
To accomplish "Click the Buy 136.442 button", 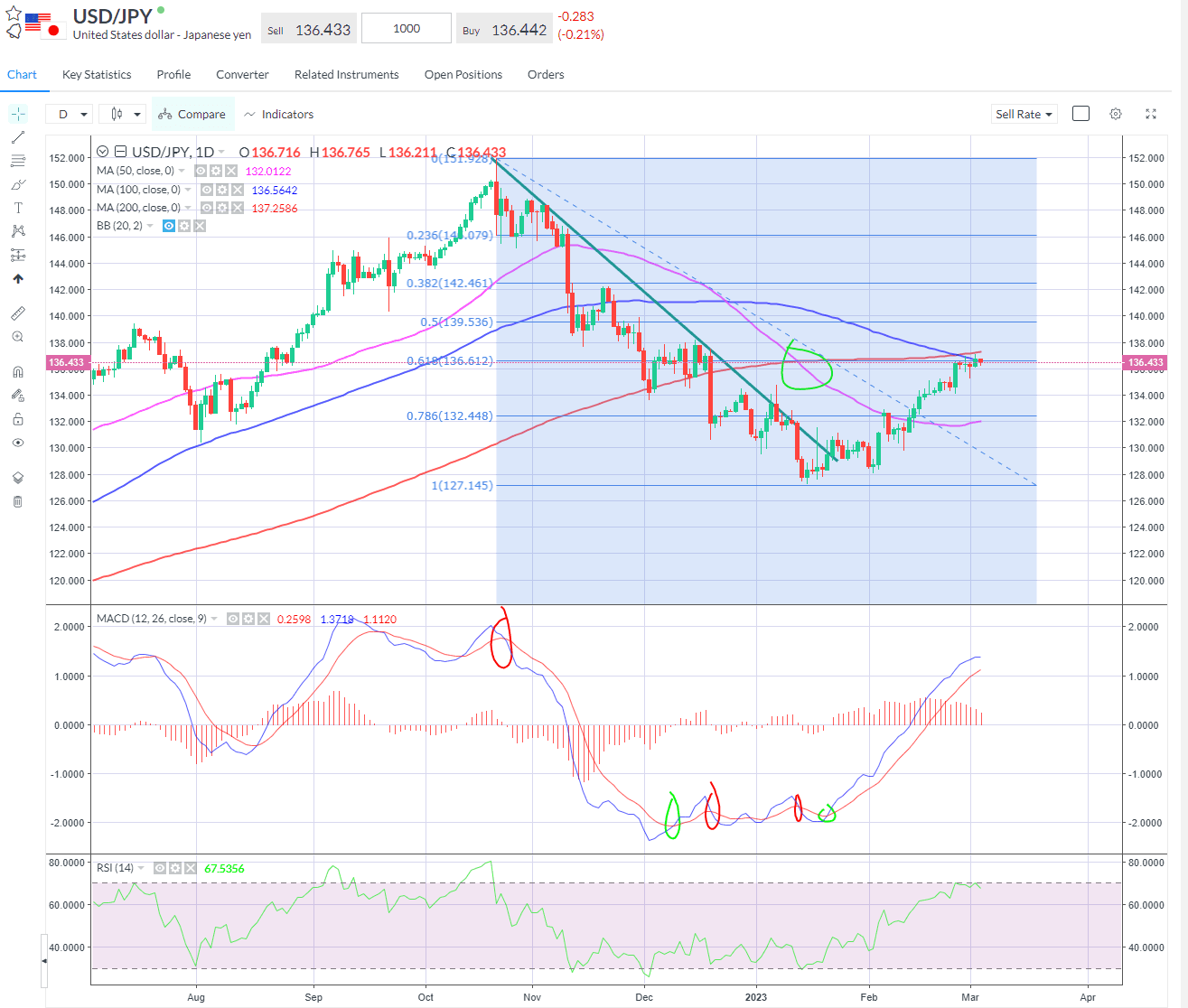I will pyautogui.click(x=504, y=30).
